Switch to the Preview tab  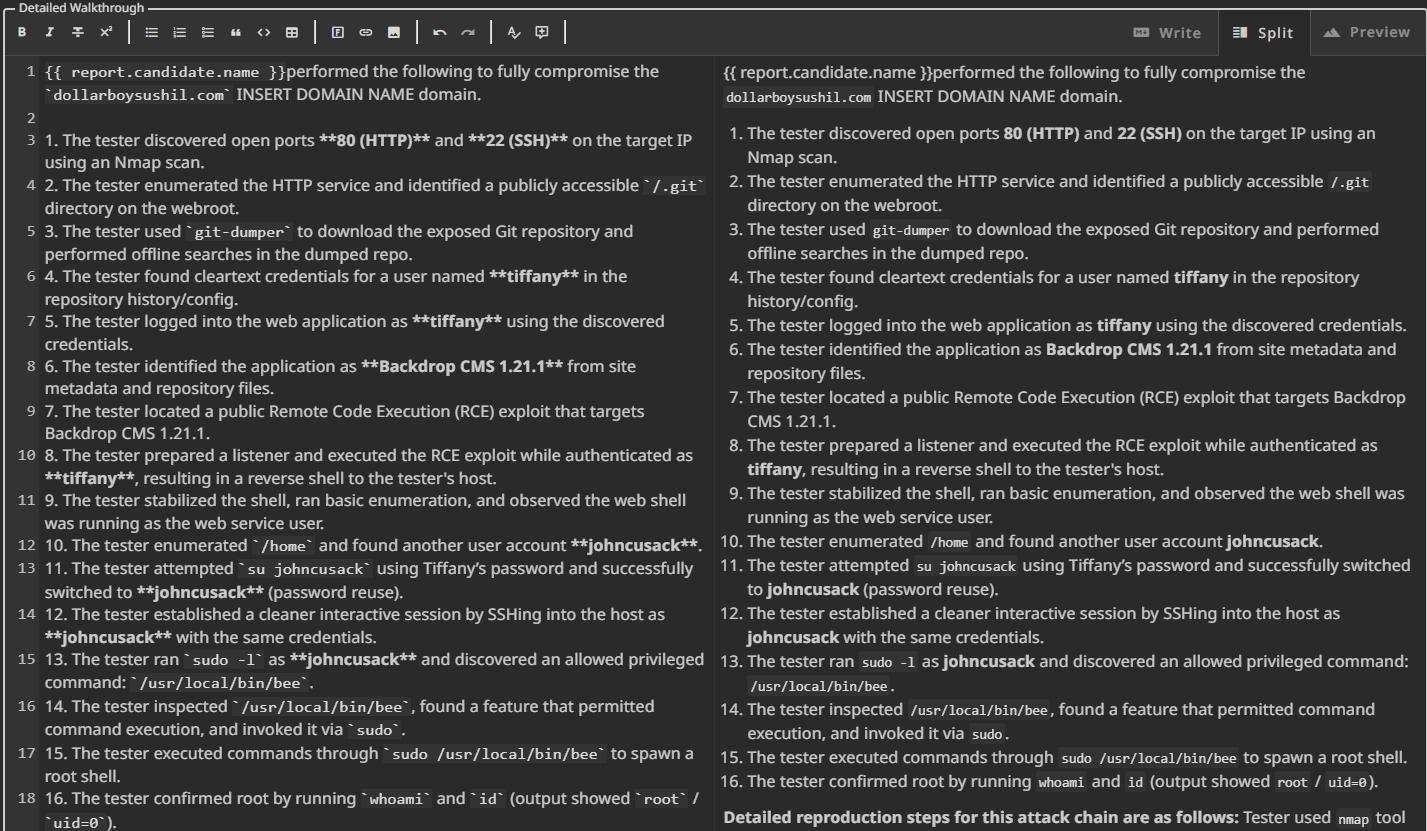[1365, 32]
